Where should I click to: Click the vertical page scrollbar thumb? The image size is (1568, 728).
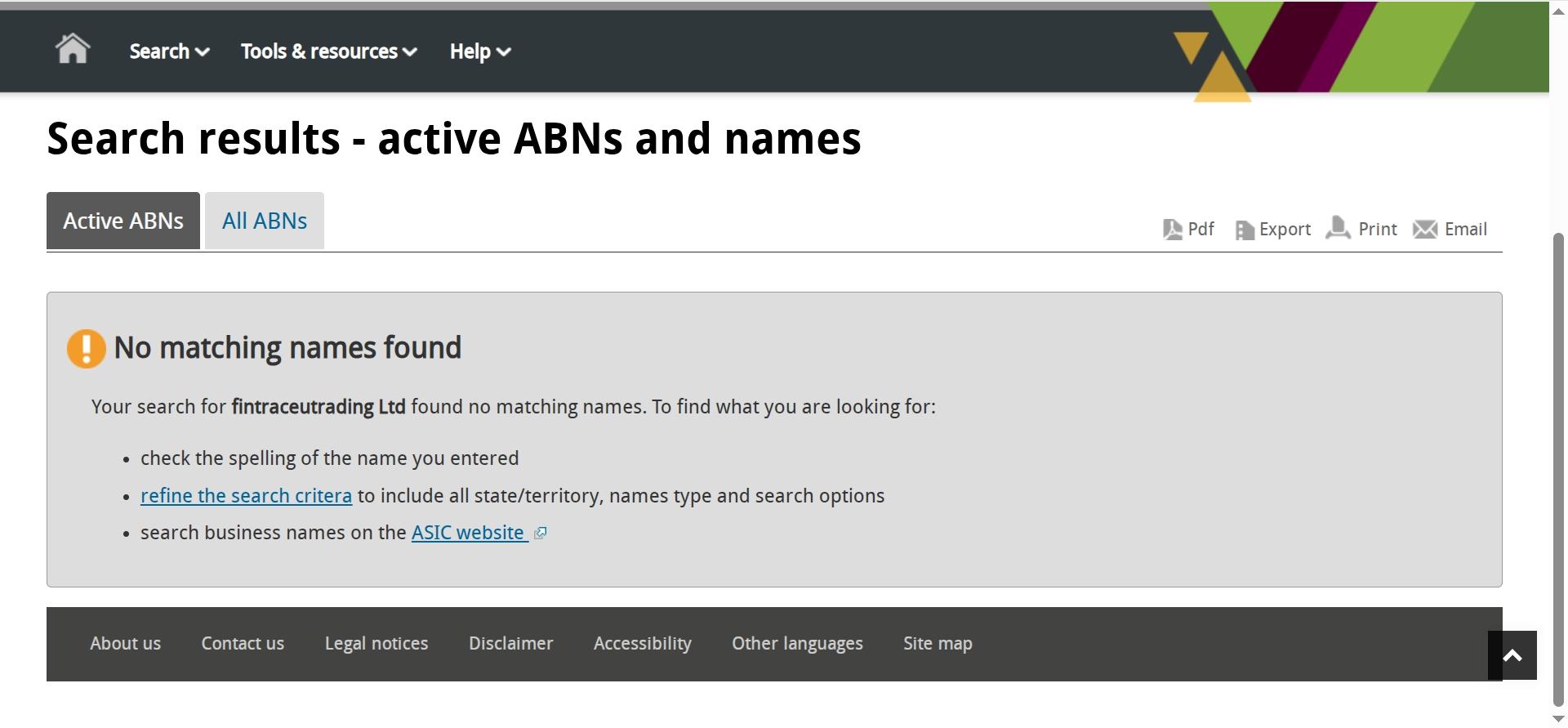[x=1558, y=470]
